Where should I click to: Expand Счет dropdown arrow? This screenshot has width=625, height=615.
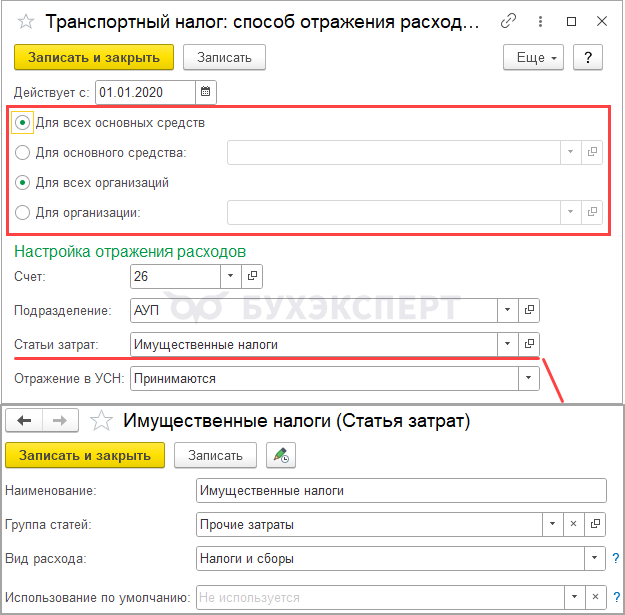[x=231, y=276]
